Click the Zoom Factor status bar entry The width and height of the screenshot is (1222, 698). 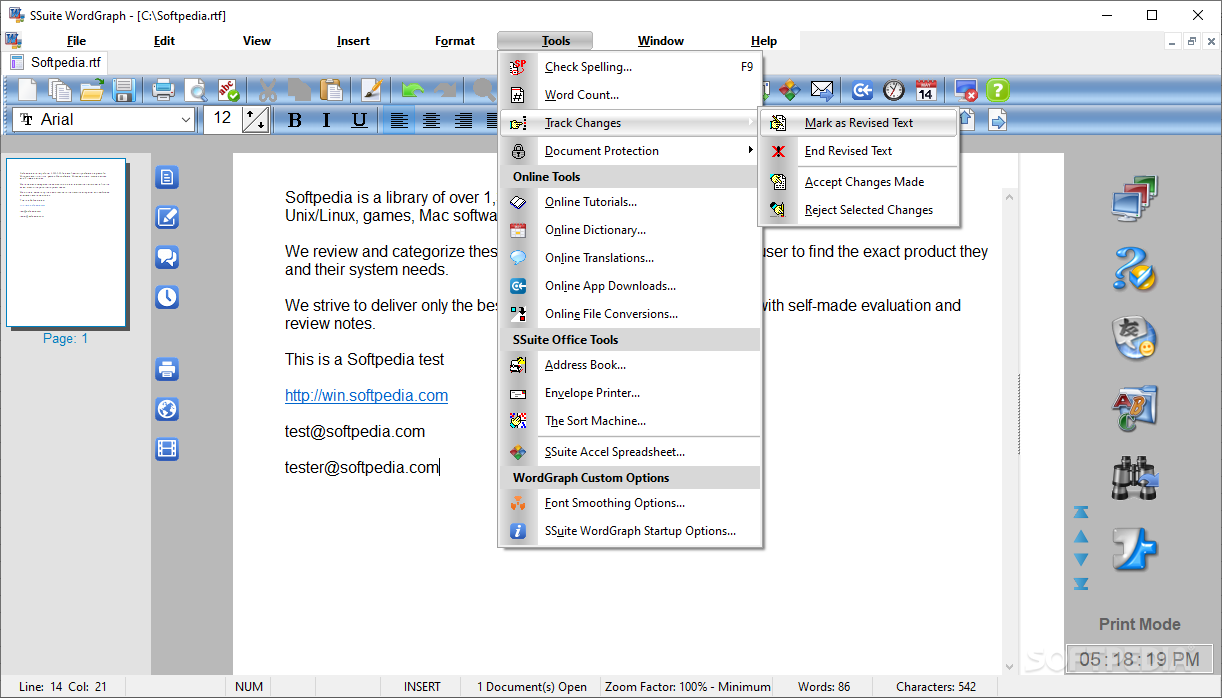(x=688, y=687)
